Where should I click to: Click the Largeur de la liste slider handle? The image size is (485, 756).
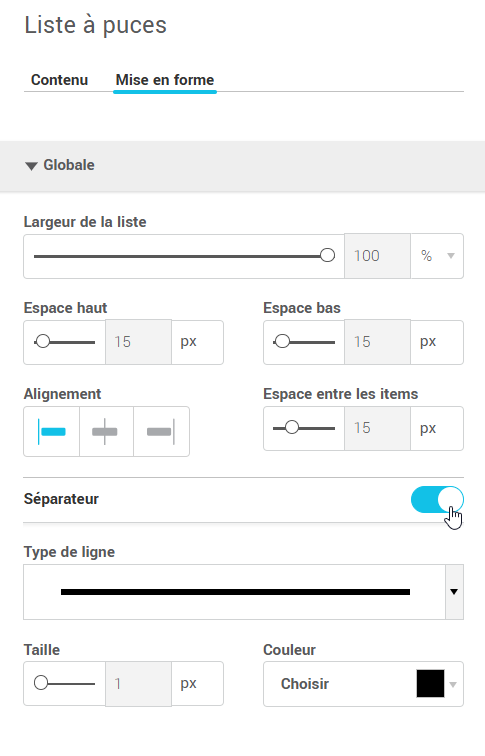[x=327, y=256]
